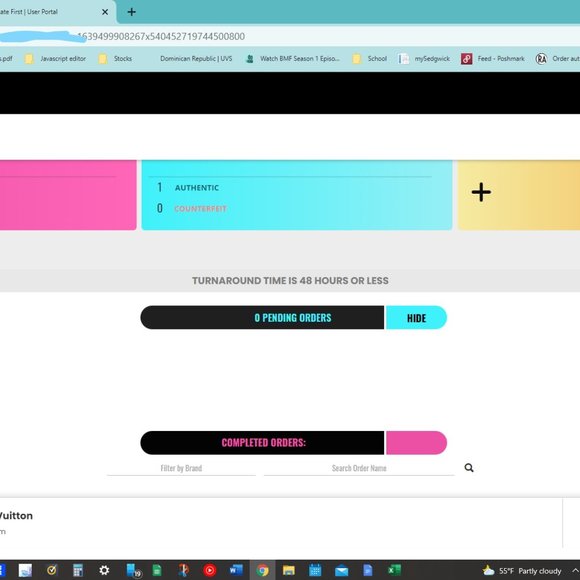
Task: Open the Calculator taskbar icon
Action: pyautogui.click(x=78, y=570)
